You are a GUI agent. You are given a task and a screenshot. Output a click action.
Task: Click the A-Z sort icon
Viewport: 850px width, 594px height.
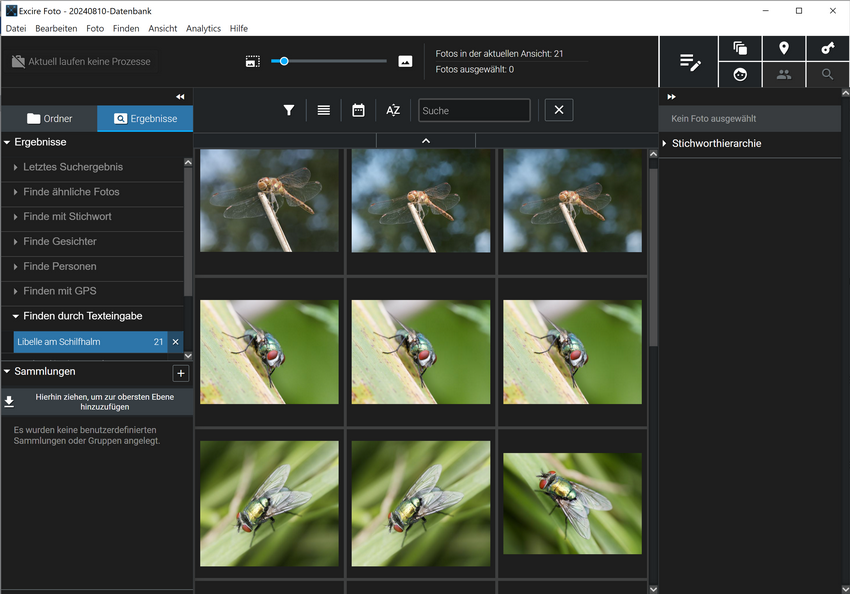(x=393, y=110)
